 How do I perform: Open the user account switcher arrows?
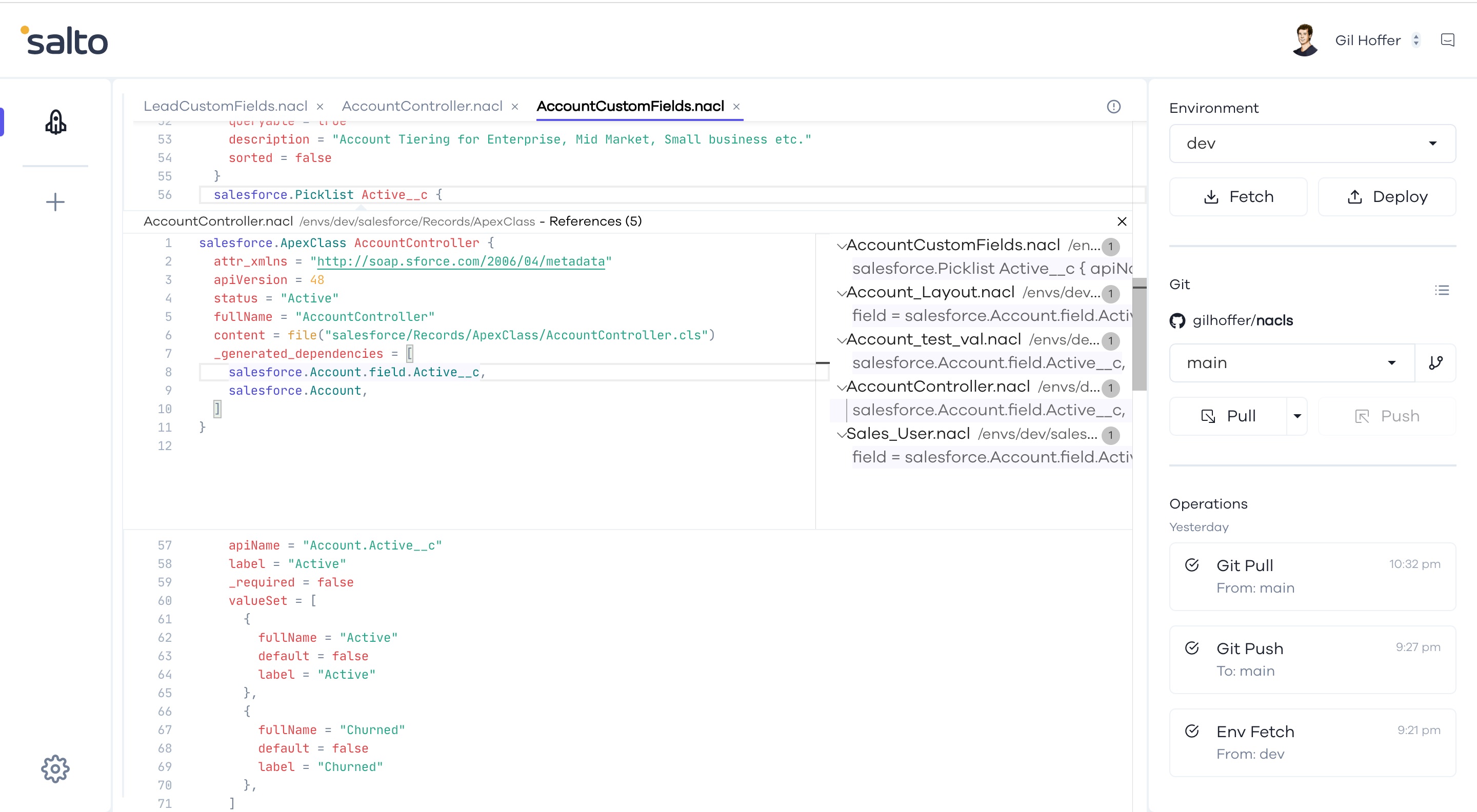(1416, 40)
